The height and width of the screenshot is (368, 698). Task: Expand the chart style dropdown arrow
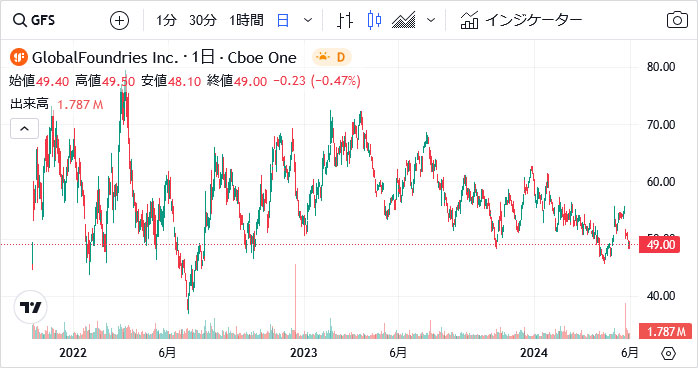[x=430, y=20]
